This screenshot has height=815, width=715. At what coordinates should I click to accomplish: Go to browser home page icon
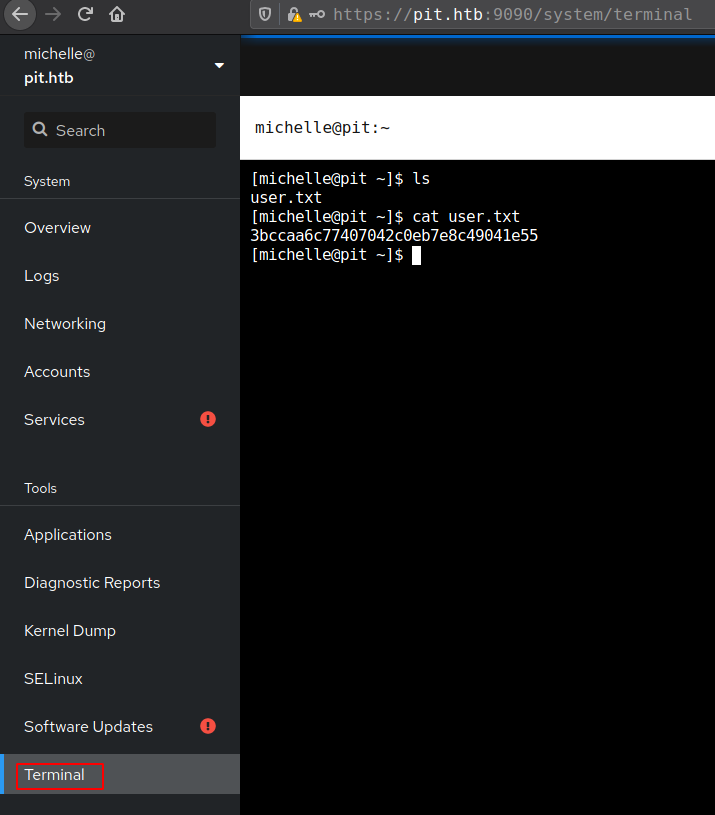117,14
